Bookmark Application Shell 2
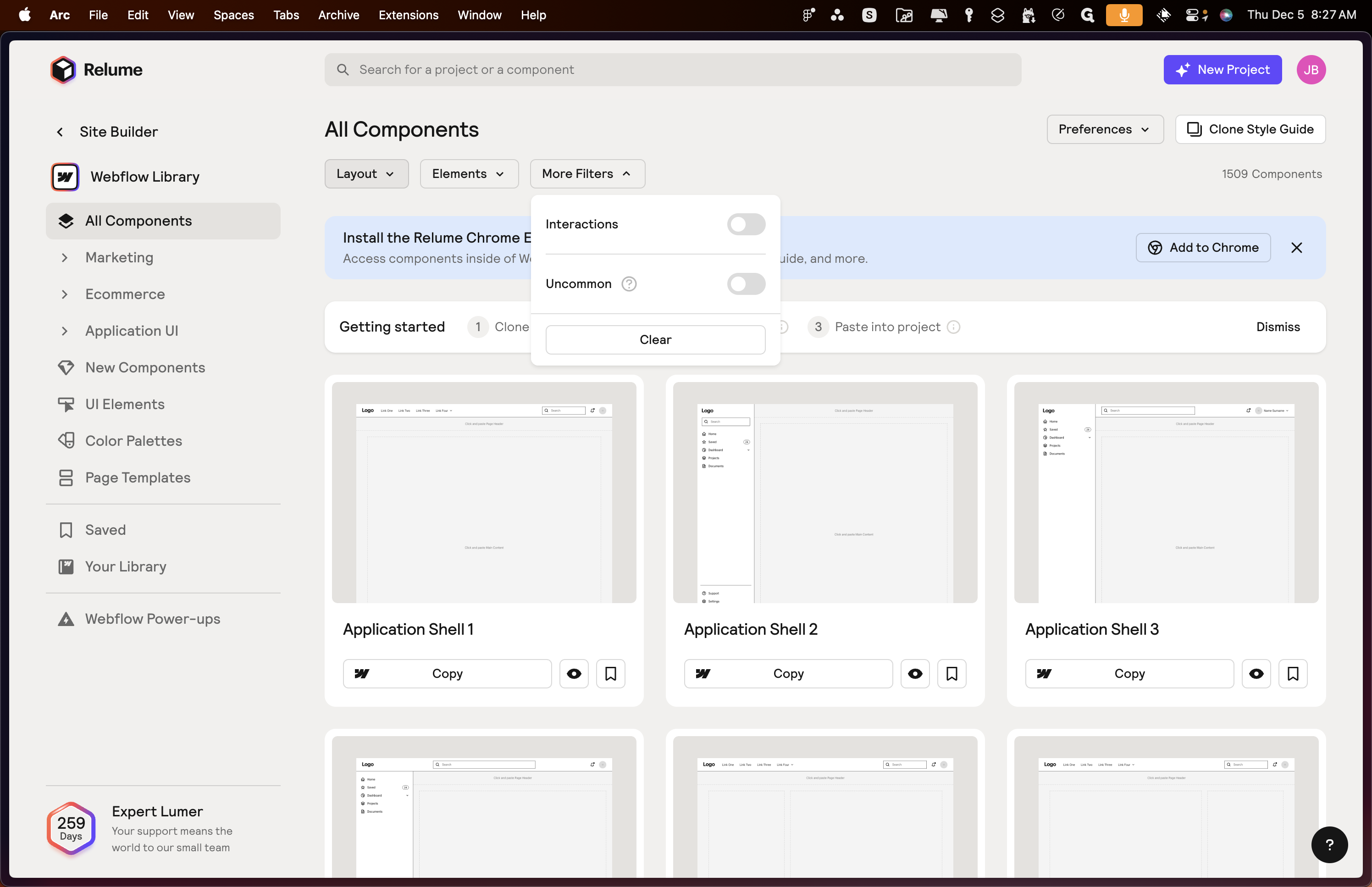Viewport: 1372px width, 887px height. point(952,673)
